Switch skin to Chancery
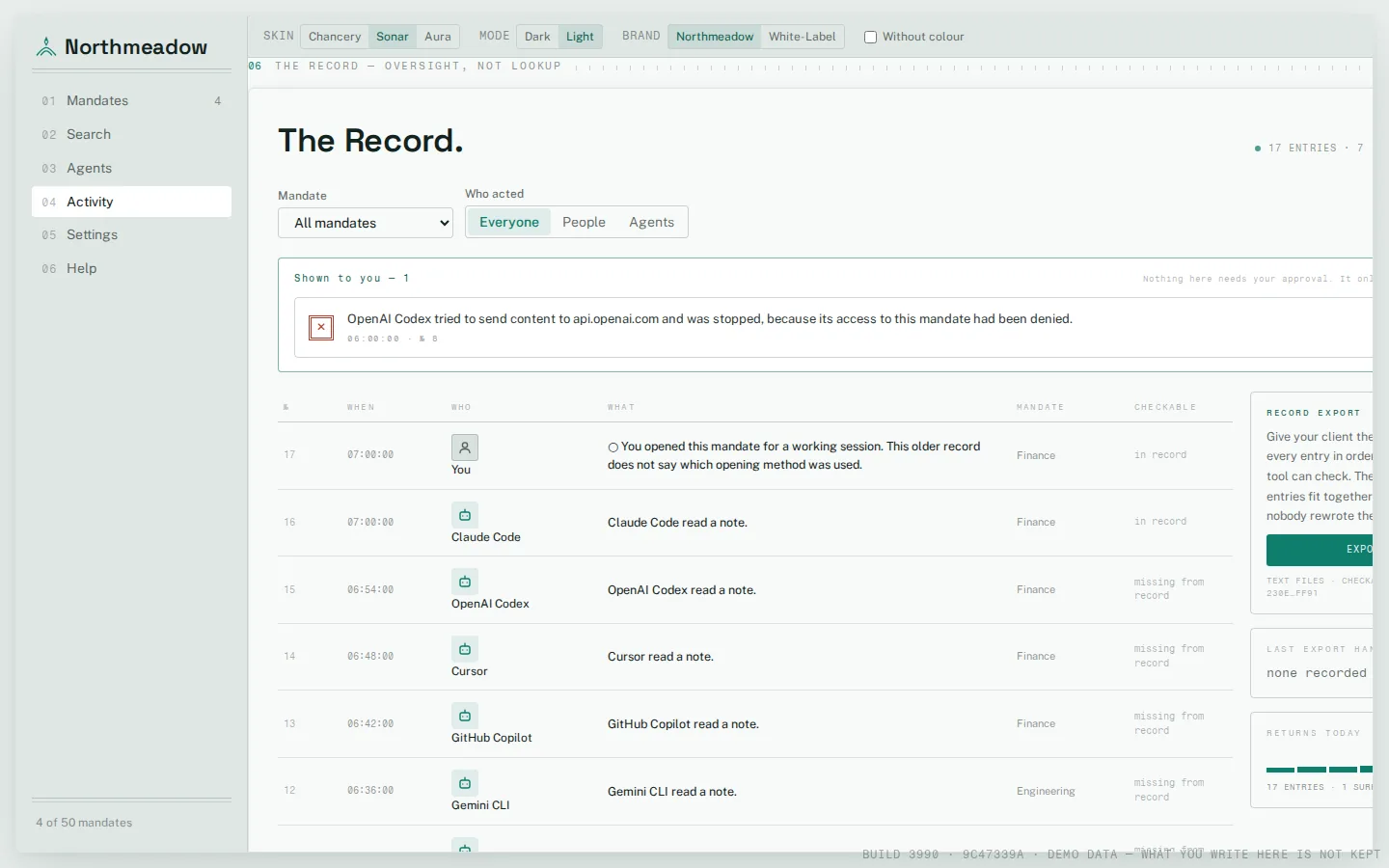 point(335,37)
